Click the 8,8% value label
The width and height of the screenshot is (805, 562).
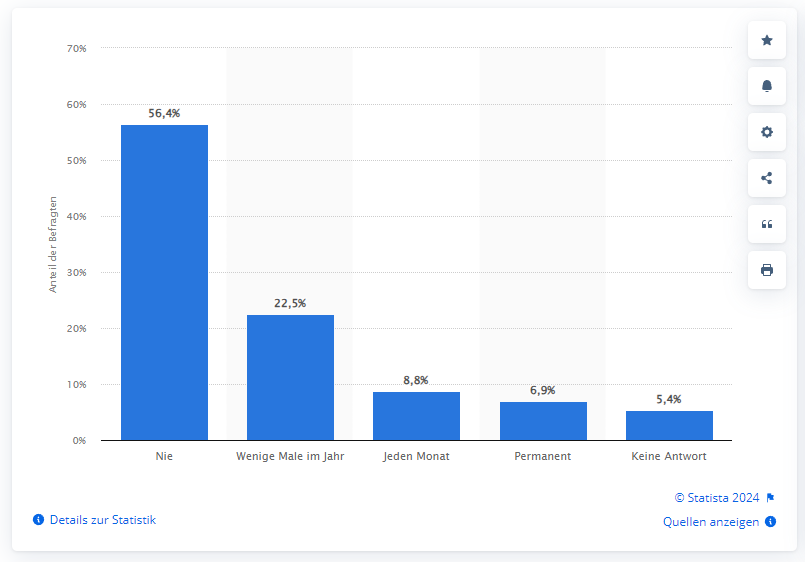pos(416,380)
